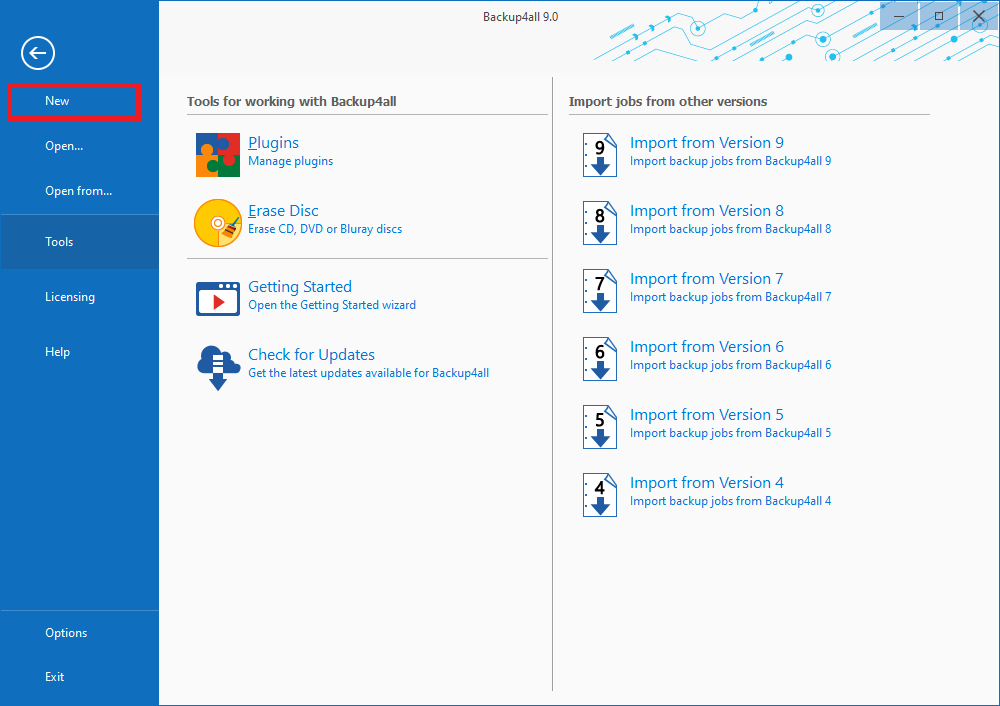The image size is (1000, 706).
Task: Click the Import from Version 7 link
Action: point(707,279)
